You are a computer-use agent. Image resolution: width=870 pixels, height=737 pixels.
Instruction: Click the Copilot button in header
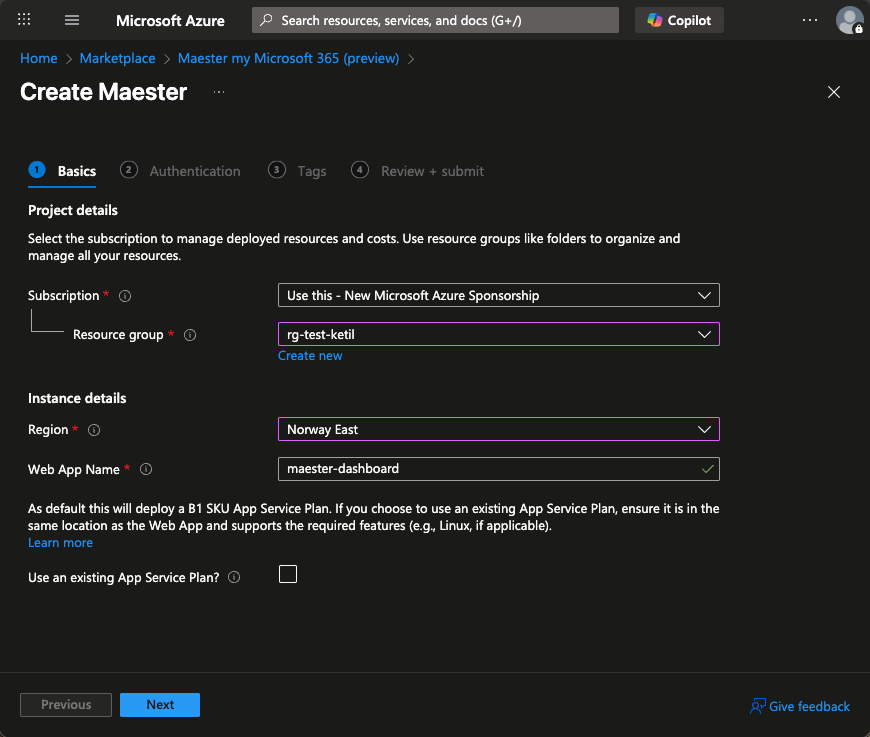tap(679, 20)
